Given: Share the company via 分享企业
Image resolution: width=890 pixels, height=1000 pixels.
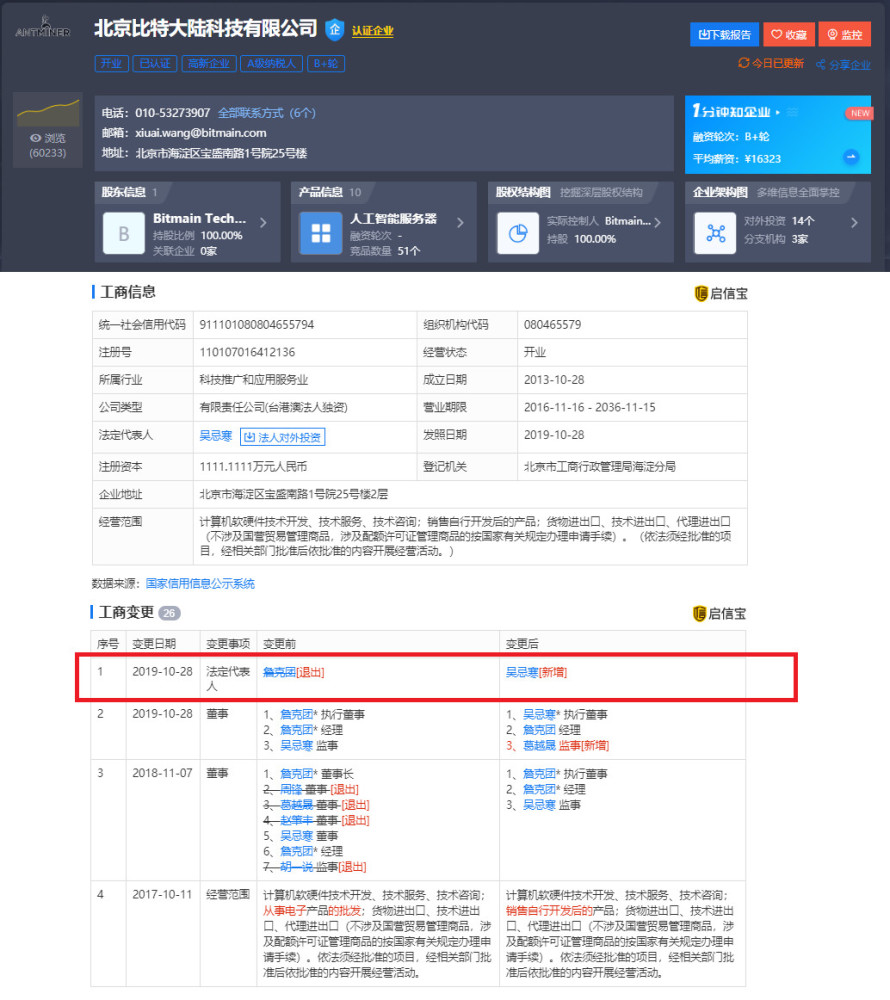Looking at the screenshot, I should (x=843, y=64).
